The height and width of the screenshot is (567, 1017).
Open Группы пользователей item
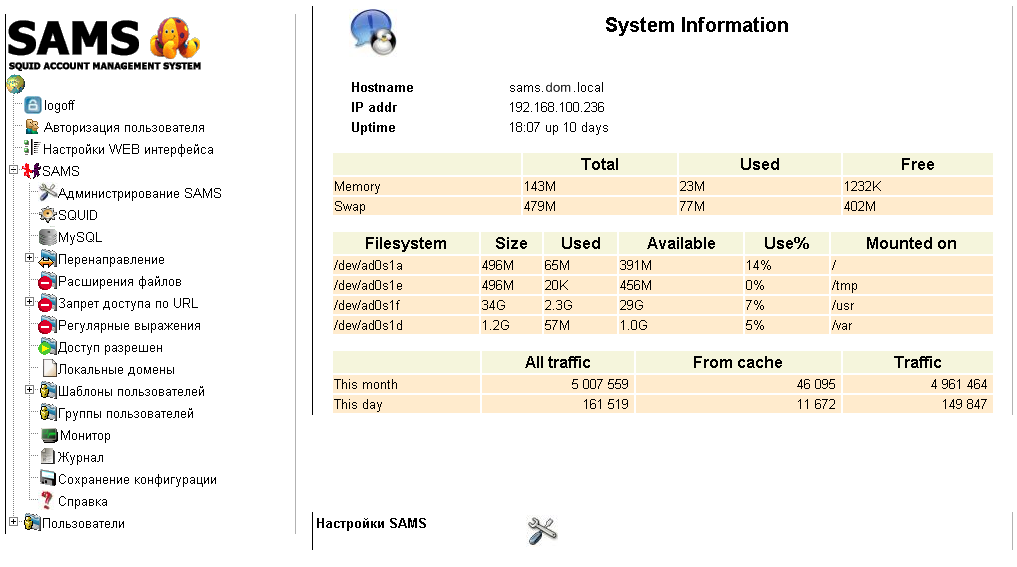pos(126,414)
